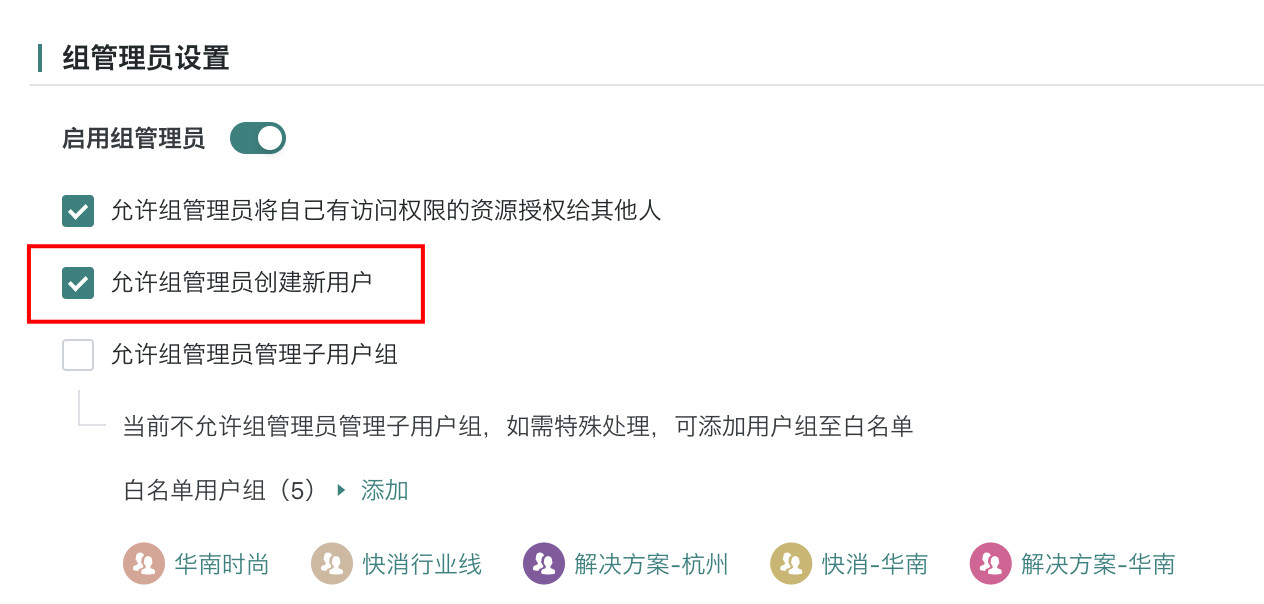The height and width of the screenshot is (604, 1264).
Task: Open the 解决方案-华南 group name
Action: [x=1097, y=564]
